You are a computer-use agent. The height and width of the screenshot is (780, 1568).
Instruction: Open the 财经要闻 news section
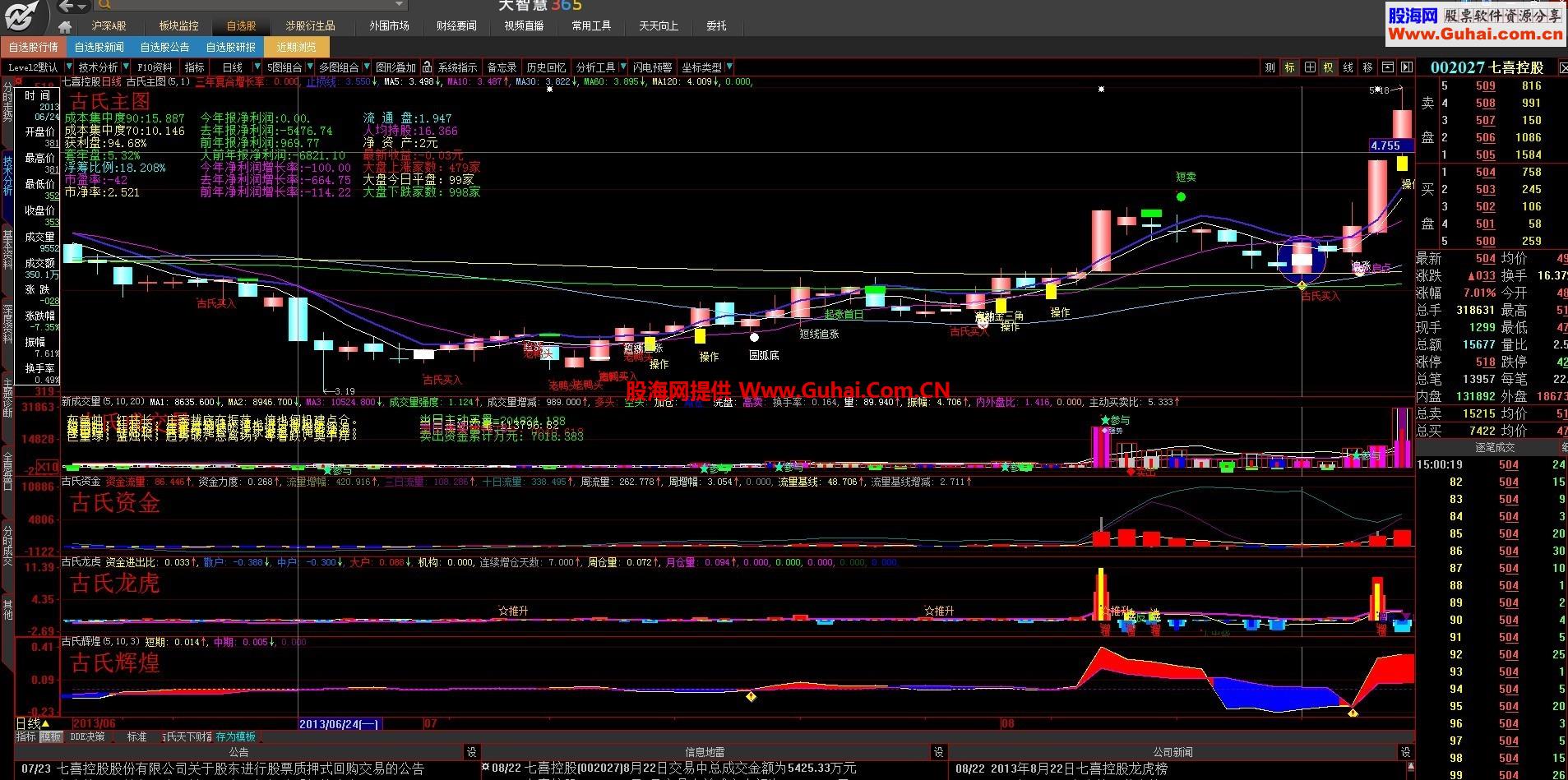(x=456, y=26)
